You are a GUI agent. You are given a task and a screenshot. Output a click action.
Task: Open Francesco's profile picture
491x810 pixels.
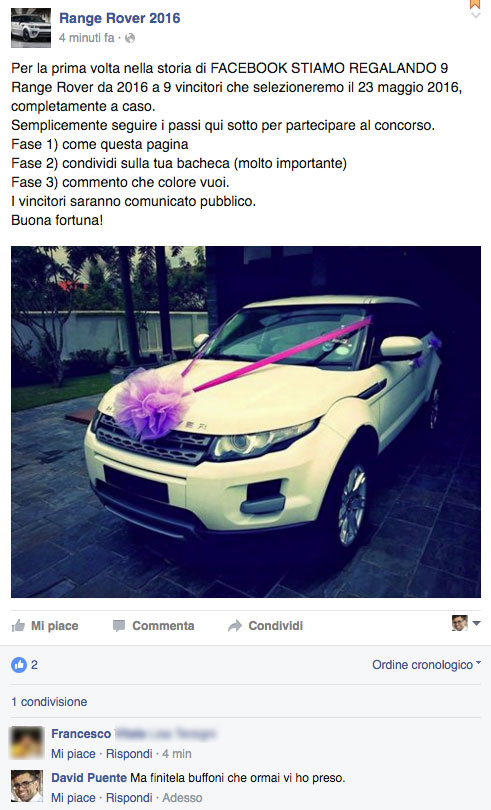27,742
